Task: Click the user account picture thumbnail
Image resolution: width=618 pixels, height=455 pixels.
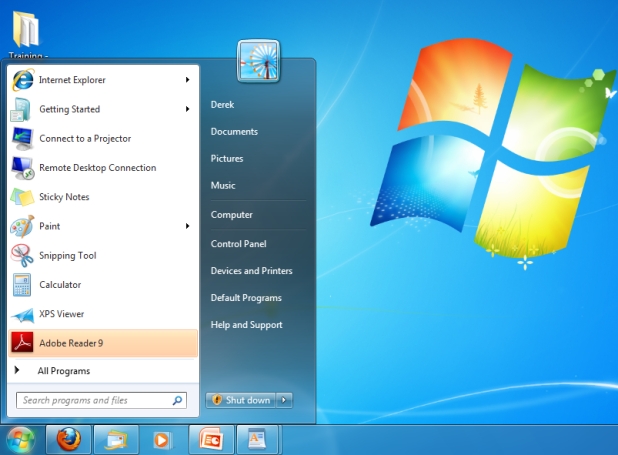Action: coord(259,61)
